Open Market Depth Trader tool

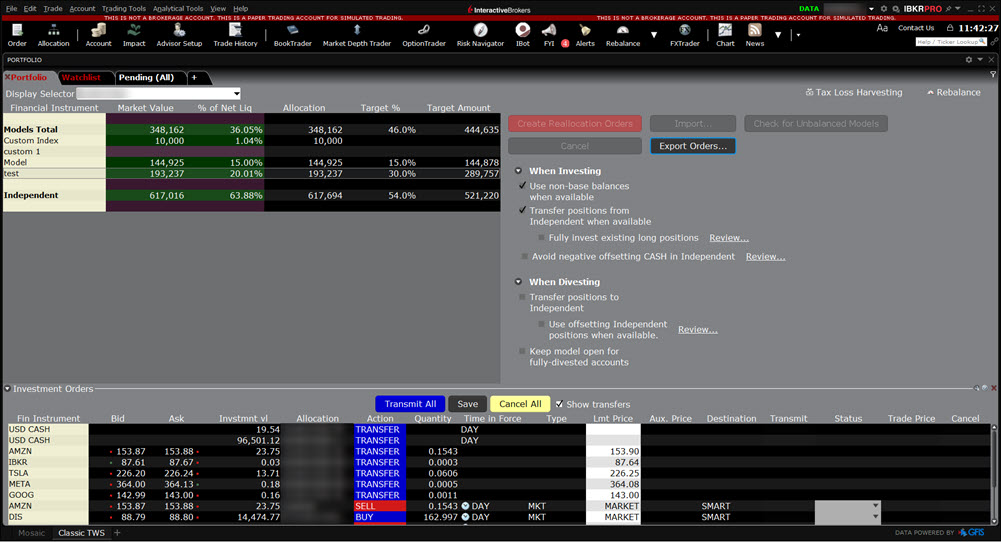pyautogui.click(x=356, y=34)
